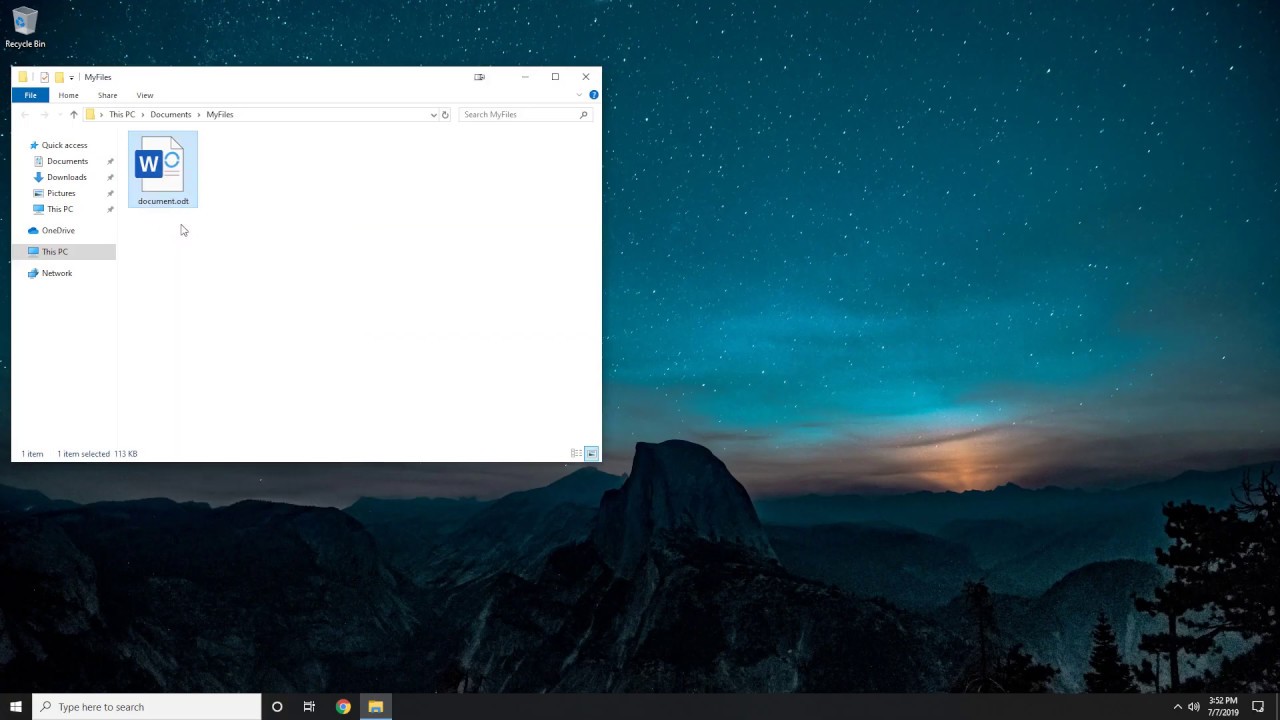Open Pictures under Quick access
Viewport: 1280px width, 720px height.
(61, 193)
